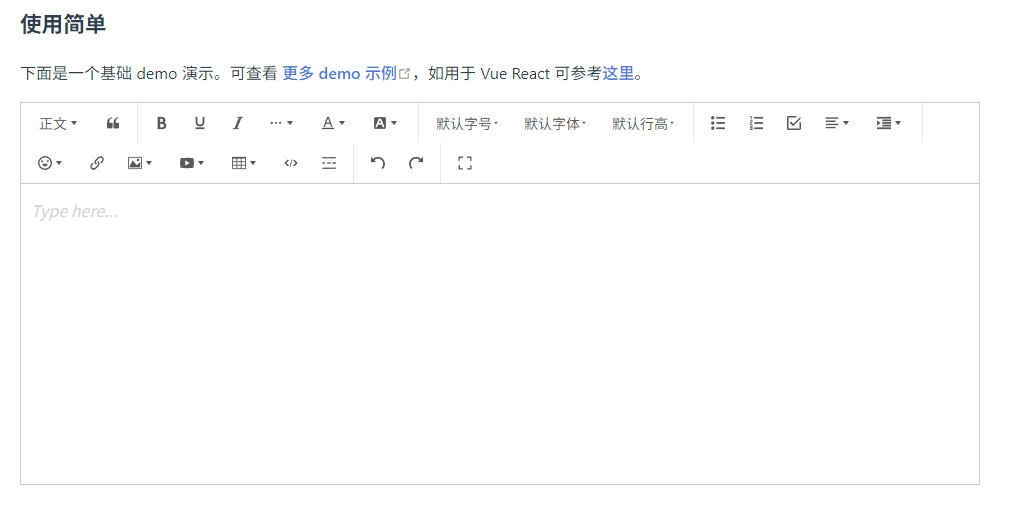
Task: Toggle italic text style
Action: tap(237, 123)
